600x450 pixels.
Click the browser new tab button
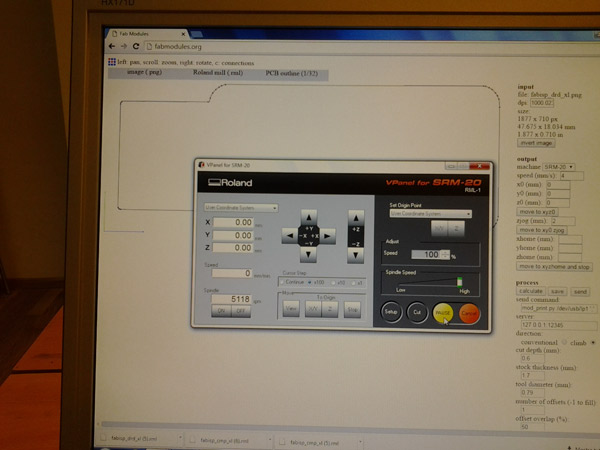tap(197, 35)
